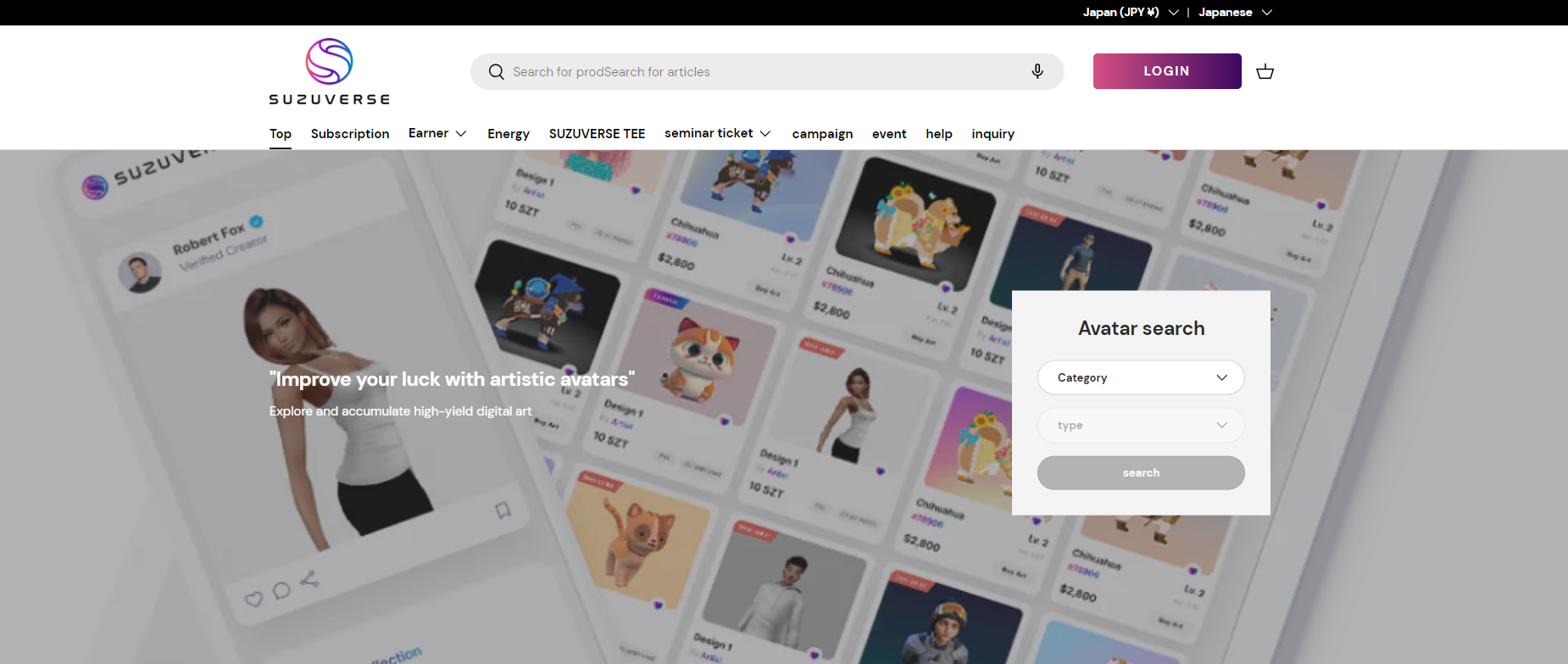Image resolution: width=1568 pixels, height=664 pixels.
Task: Click the share icon on phone mockup
Action: [309, 579]
